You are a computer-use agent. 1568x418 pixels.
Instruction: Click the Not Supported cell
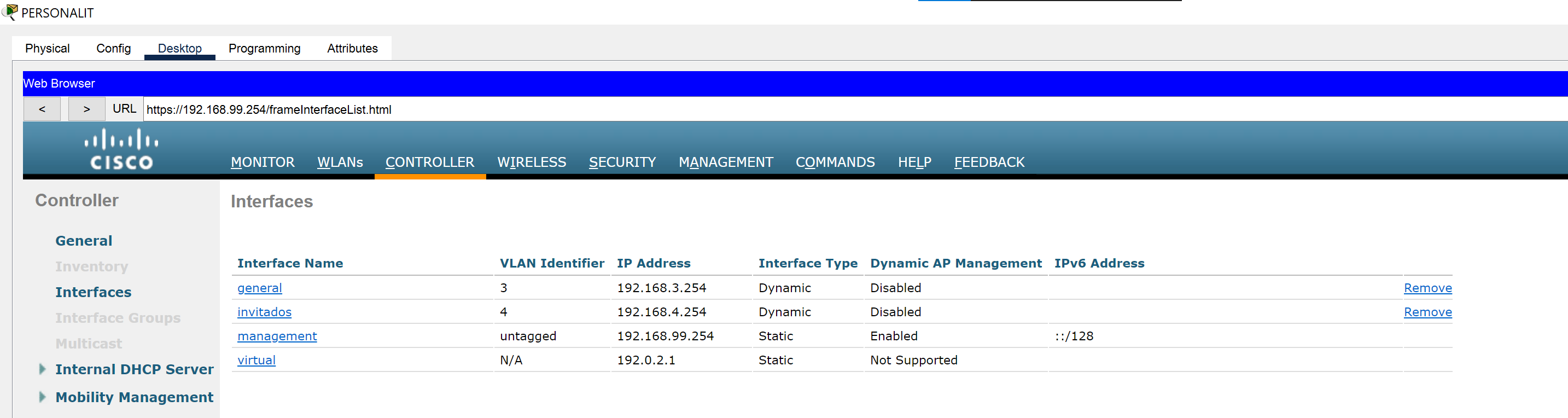(x=914, y=360)
